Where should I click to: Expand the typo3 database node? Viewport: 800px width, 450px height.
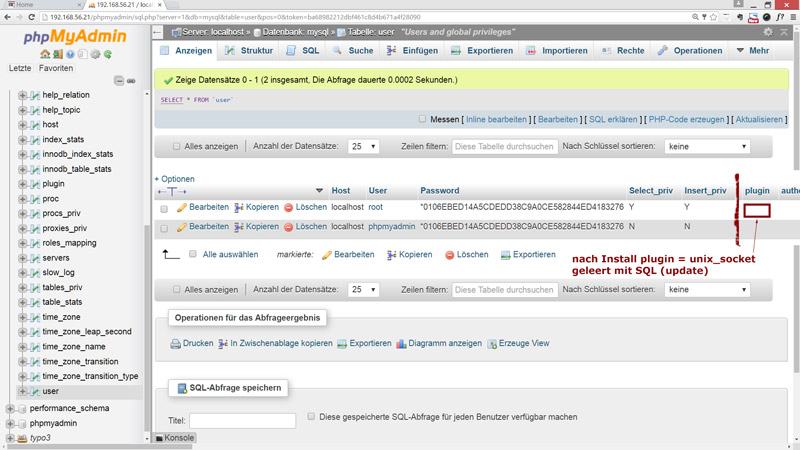coord(10,438)
